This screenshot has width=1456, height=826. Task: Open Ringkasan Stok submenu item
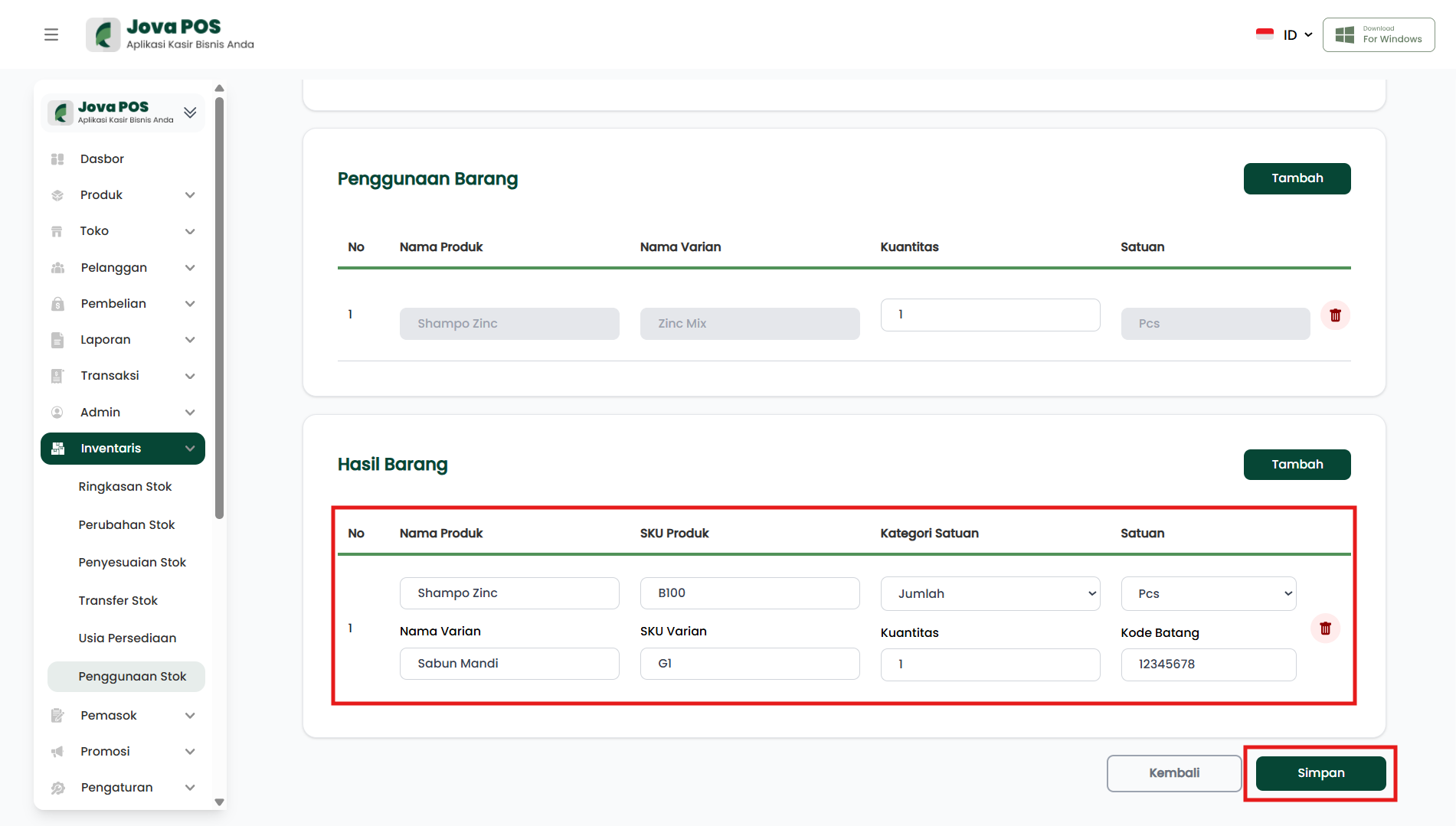click(x=125, y=487)
